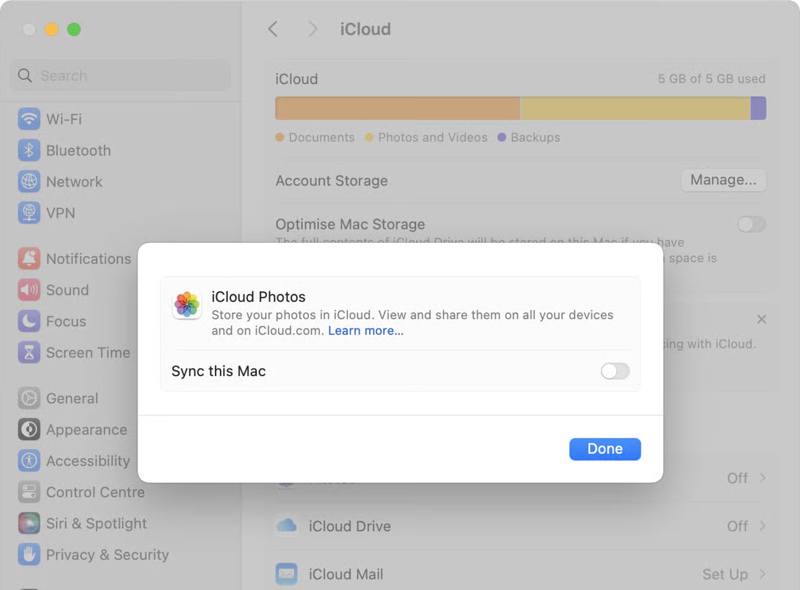The height and width of the screenshot is (590, 800).
Task: Open Bluetooth settings via its icon
Action: 29,150
